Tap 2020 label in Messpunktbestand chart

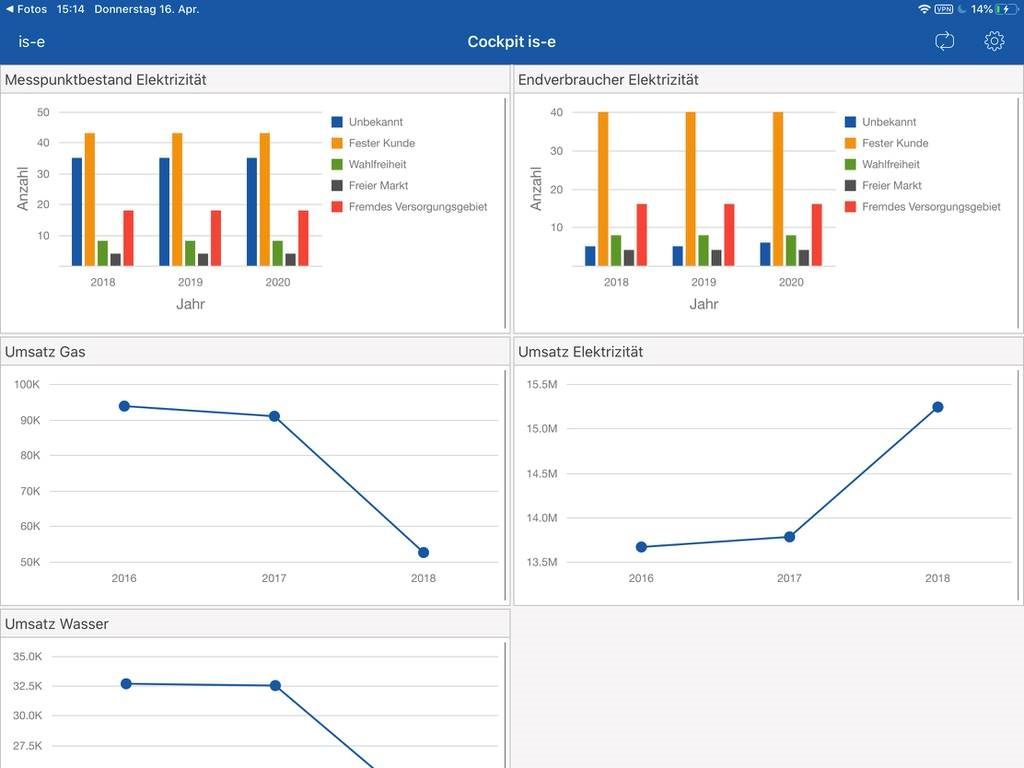278,282
